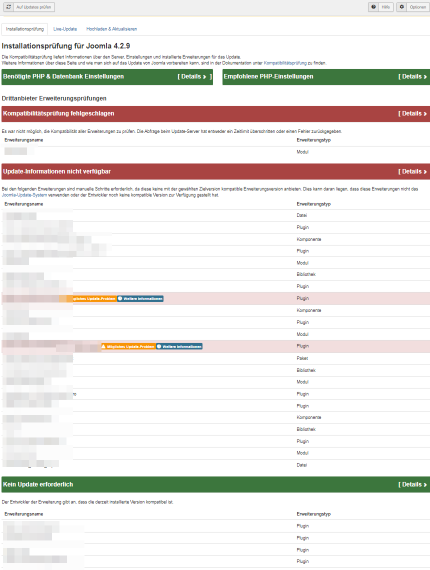Screen dimensions: 430x570
Task: Open the Optionen gear button
Action: 413,7
